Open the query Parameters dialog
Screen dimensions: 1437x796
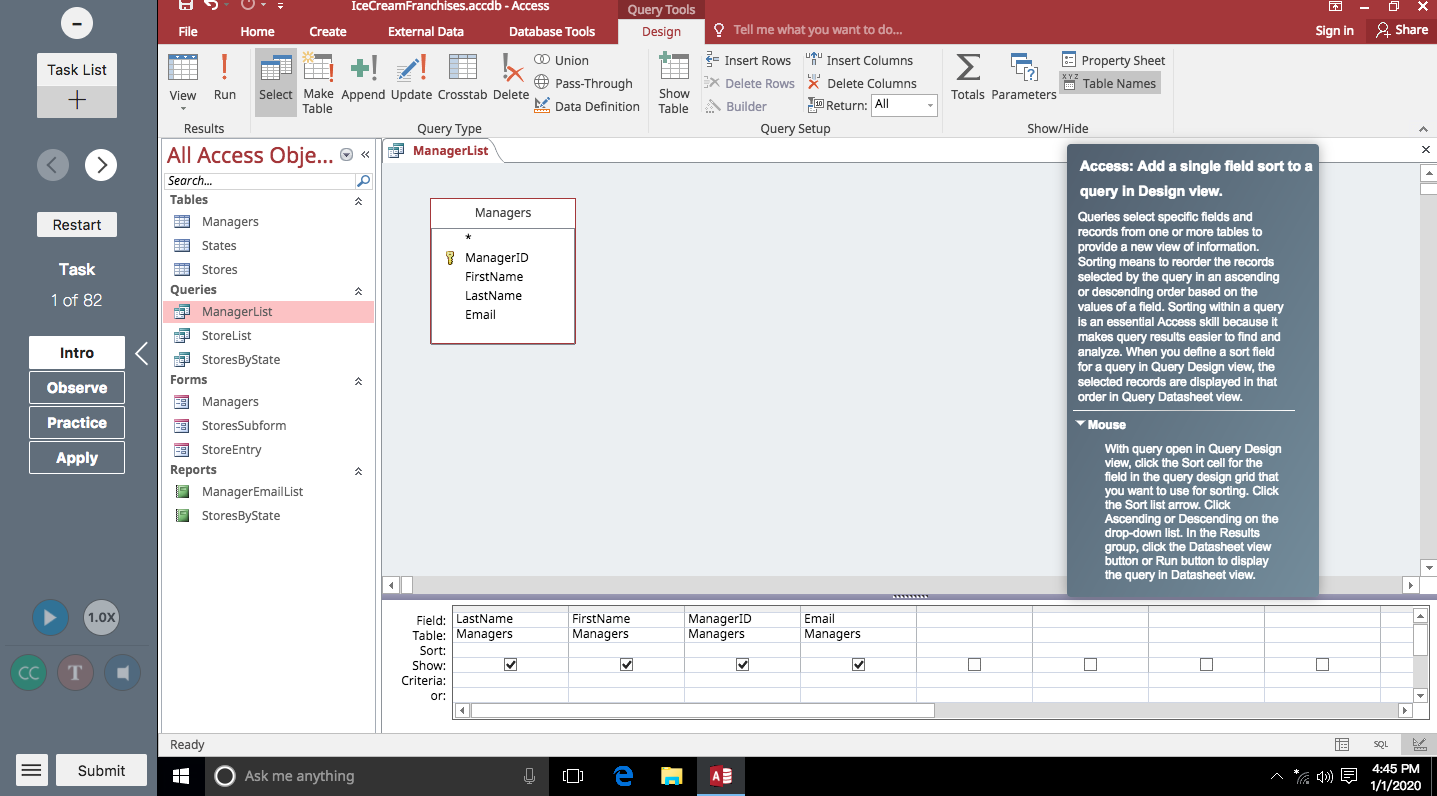click(x=1024, y=78)
